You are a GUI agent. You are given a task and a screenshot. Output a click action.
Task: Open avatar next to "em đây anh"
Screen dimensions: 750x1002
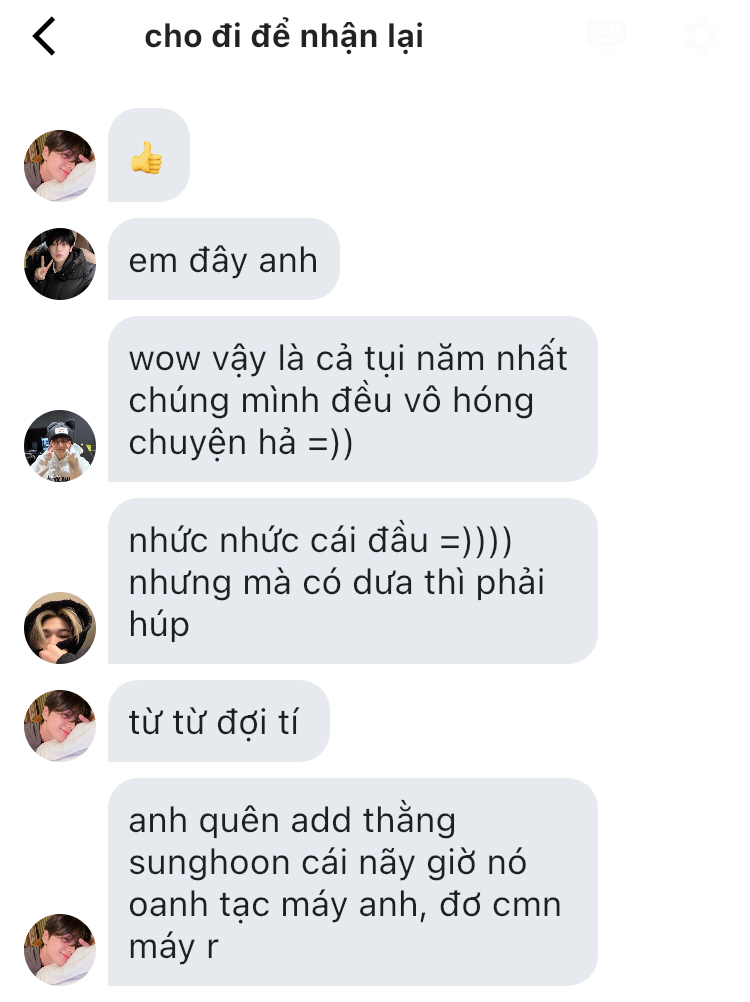pos(60,263)
